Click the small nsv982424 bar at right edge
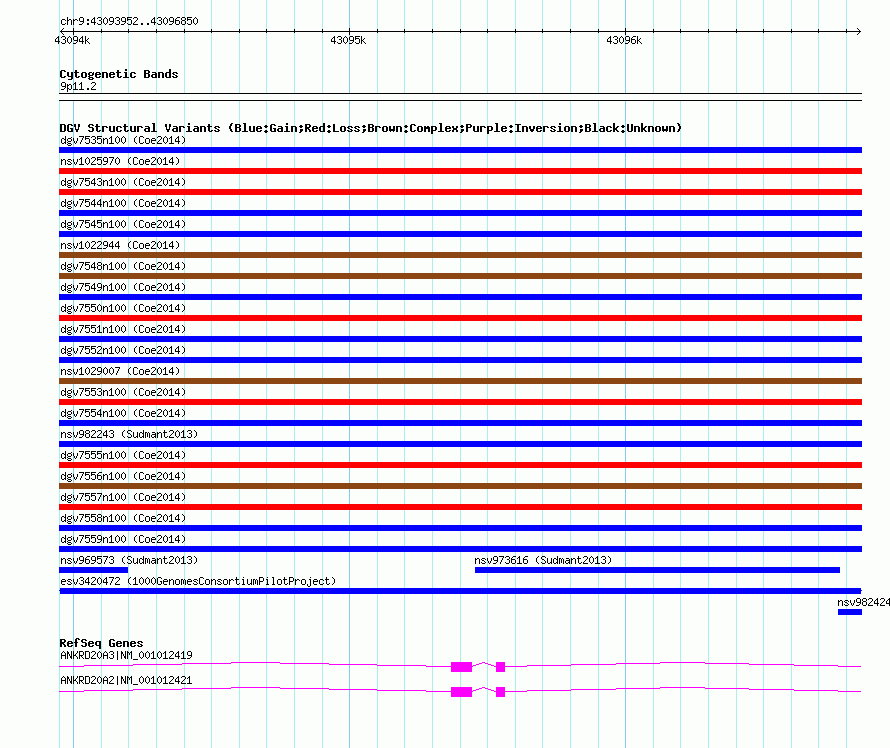This screenshot has width=890, height=748. tap(850, 612)
